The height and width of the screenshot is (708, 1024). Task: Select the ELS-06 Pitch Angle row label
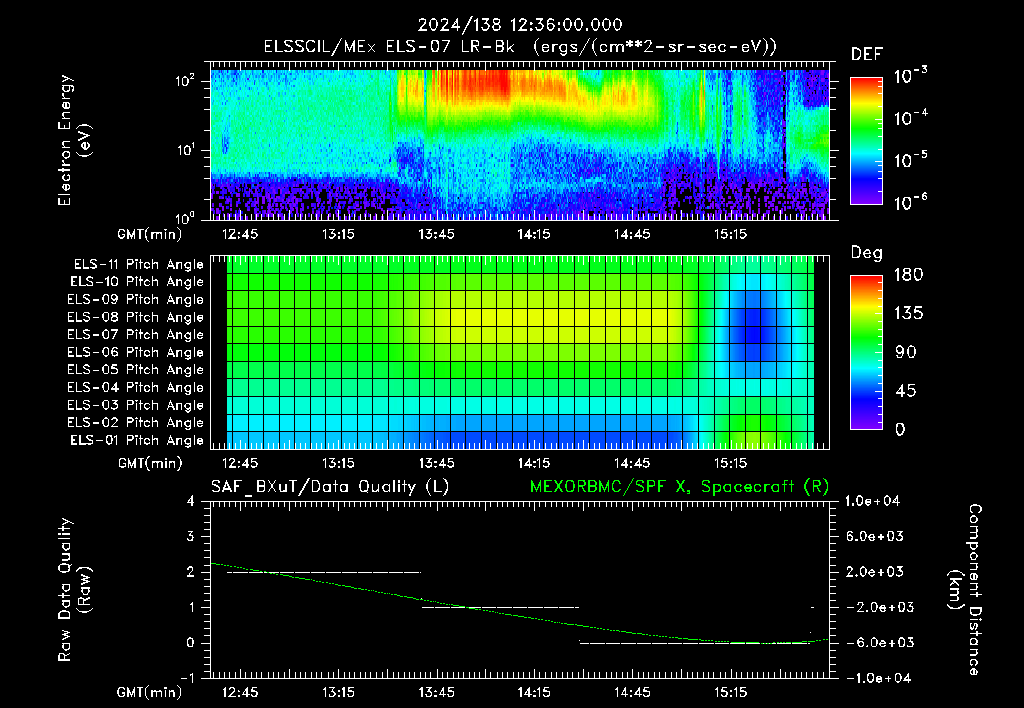(x=136, y=352)
